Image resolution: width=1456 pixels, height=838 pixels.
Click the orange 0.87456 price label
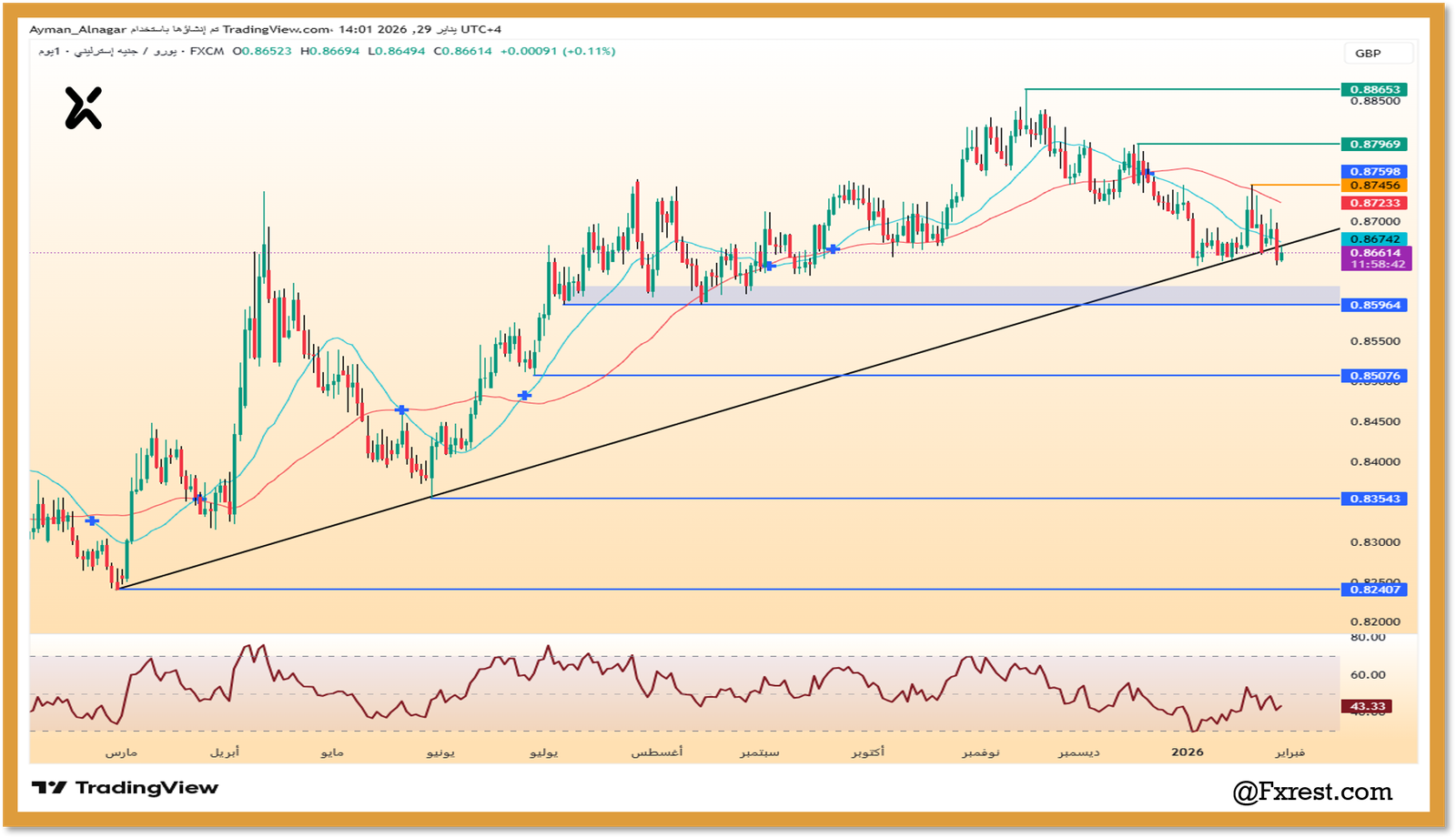tap(1374, 186)
